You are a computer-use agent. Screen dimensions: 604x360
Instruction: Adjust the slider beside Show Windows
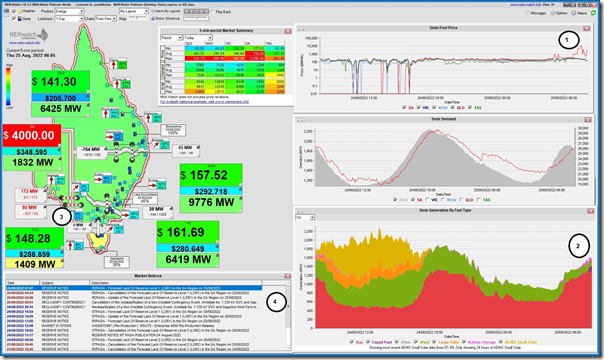tap(196, 18)
